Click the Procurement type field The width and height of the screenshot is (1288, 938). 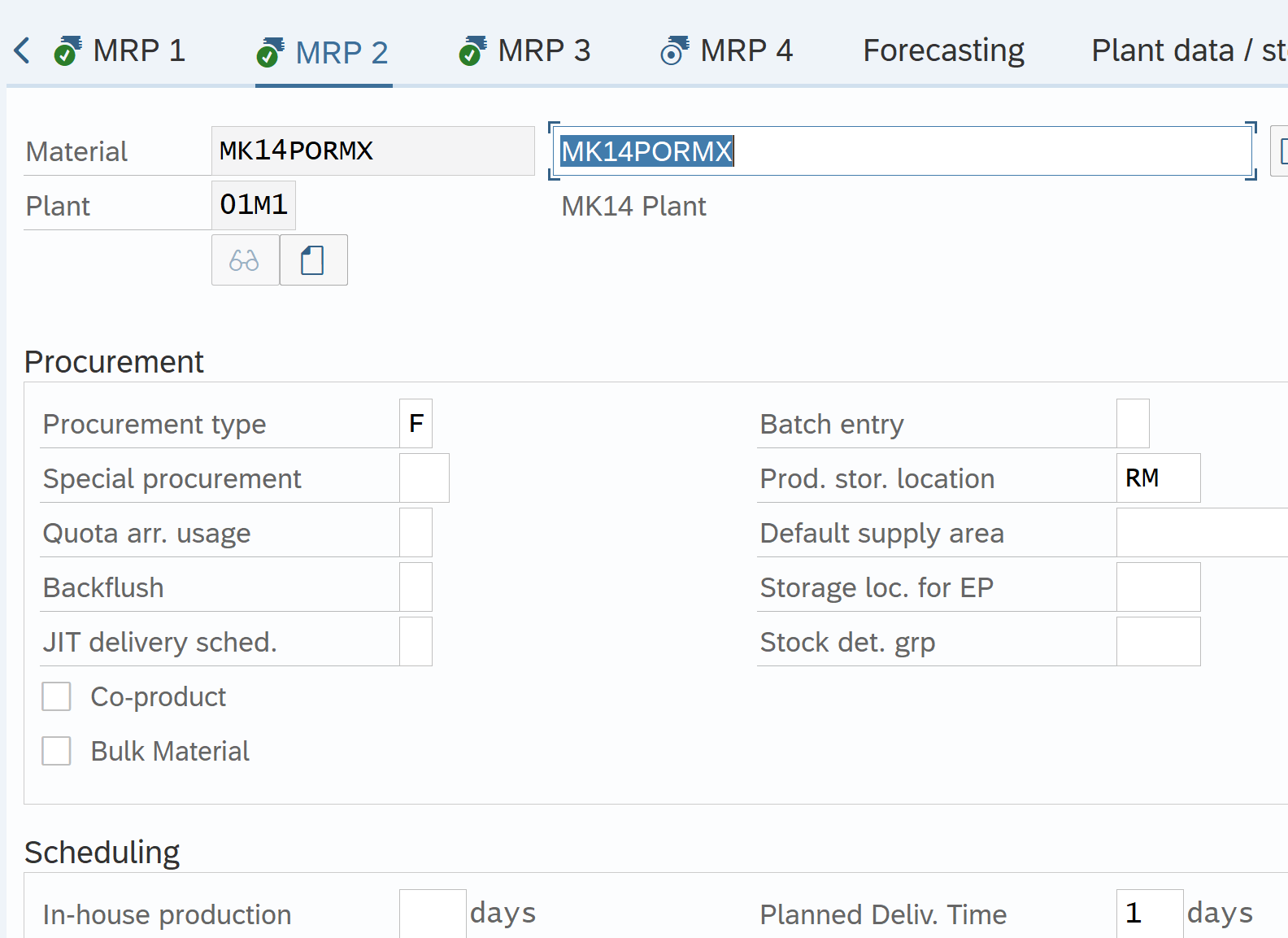pos(416,424)
